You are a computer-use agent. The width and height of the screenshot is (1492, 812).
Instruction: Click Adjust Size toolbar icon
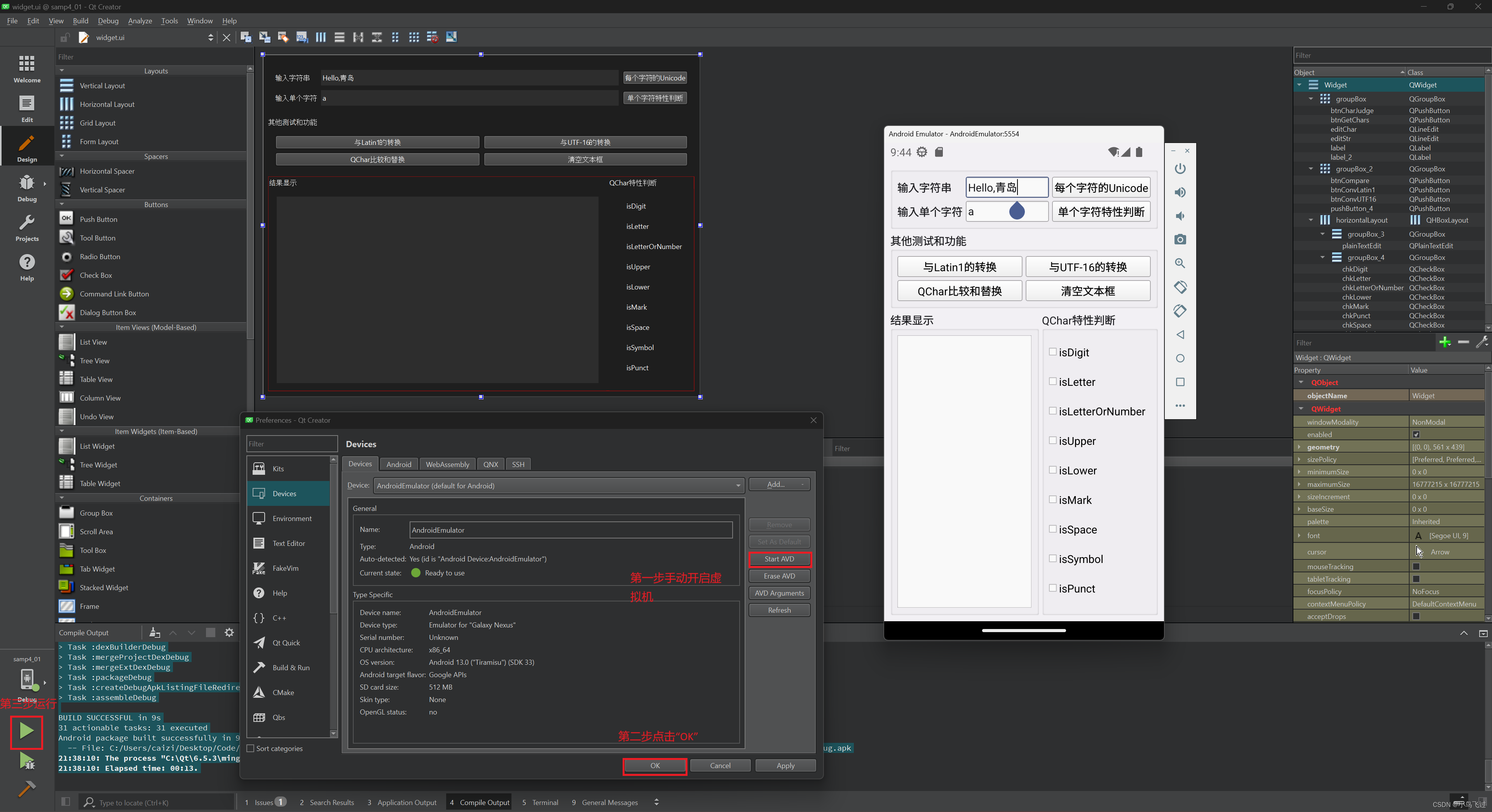coord(451,37)
